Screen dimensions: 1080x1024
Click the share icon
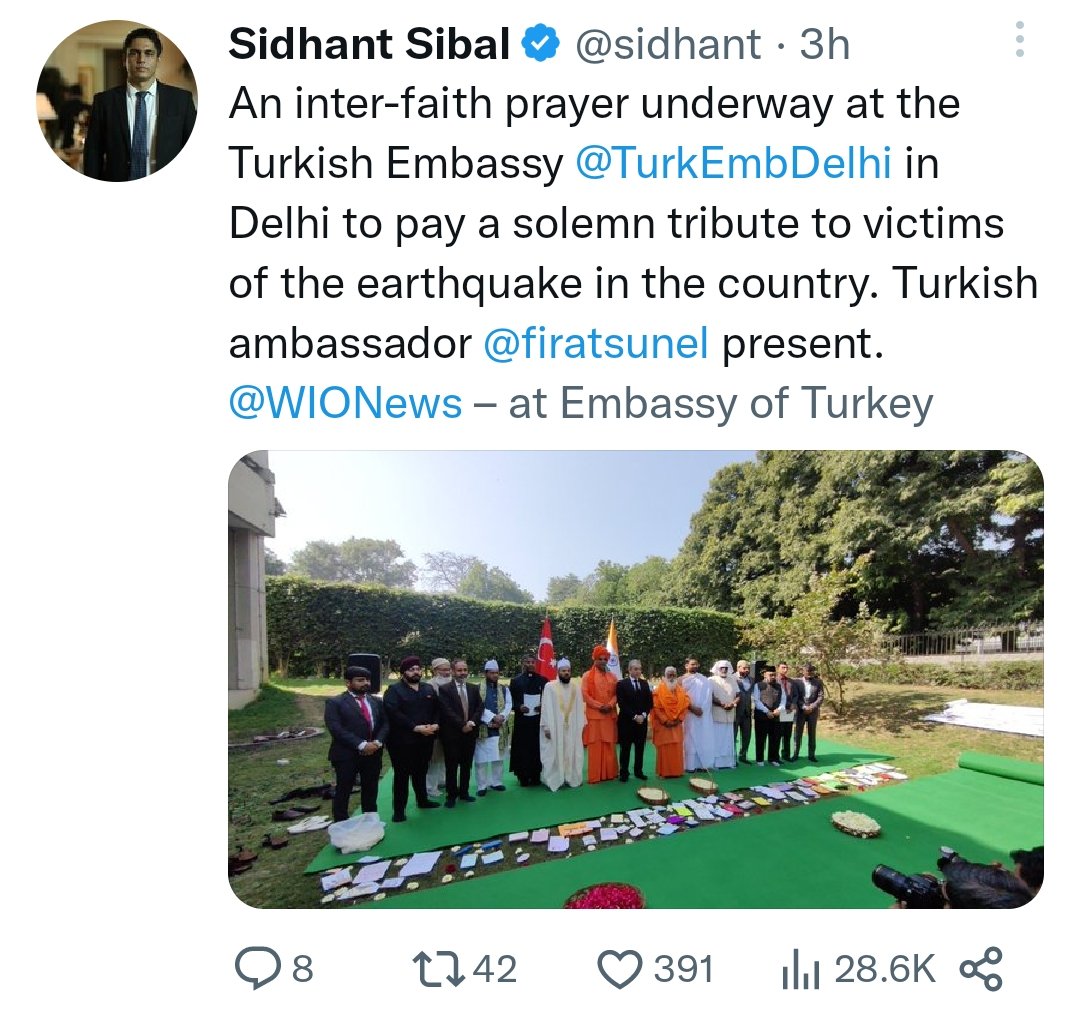tap(980, 968)
